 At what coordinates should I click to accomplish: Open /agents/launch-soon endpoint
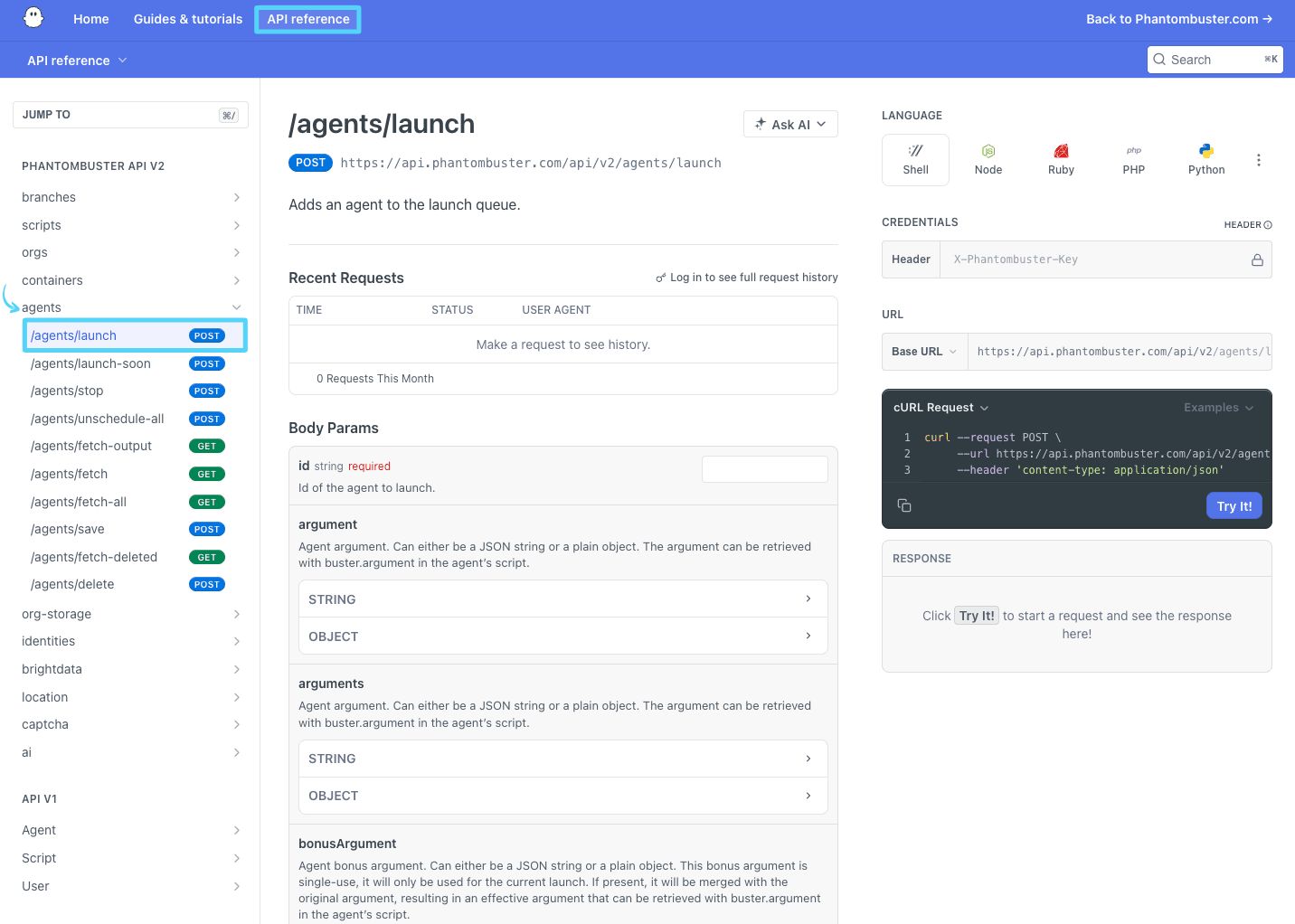(135, 363)
